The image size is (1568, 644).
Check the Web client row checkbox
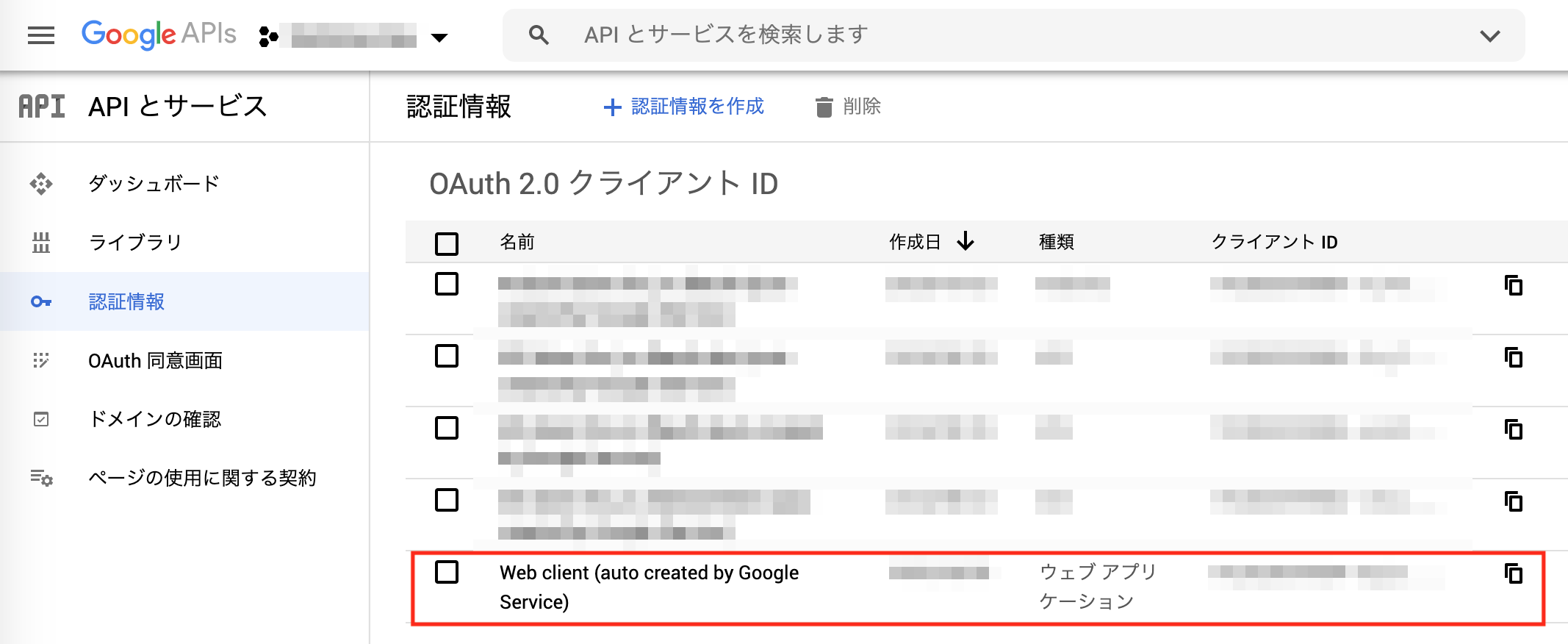tap(447, 572)
